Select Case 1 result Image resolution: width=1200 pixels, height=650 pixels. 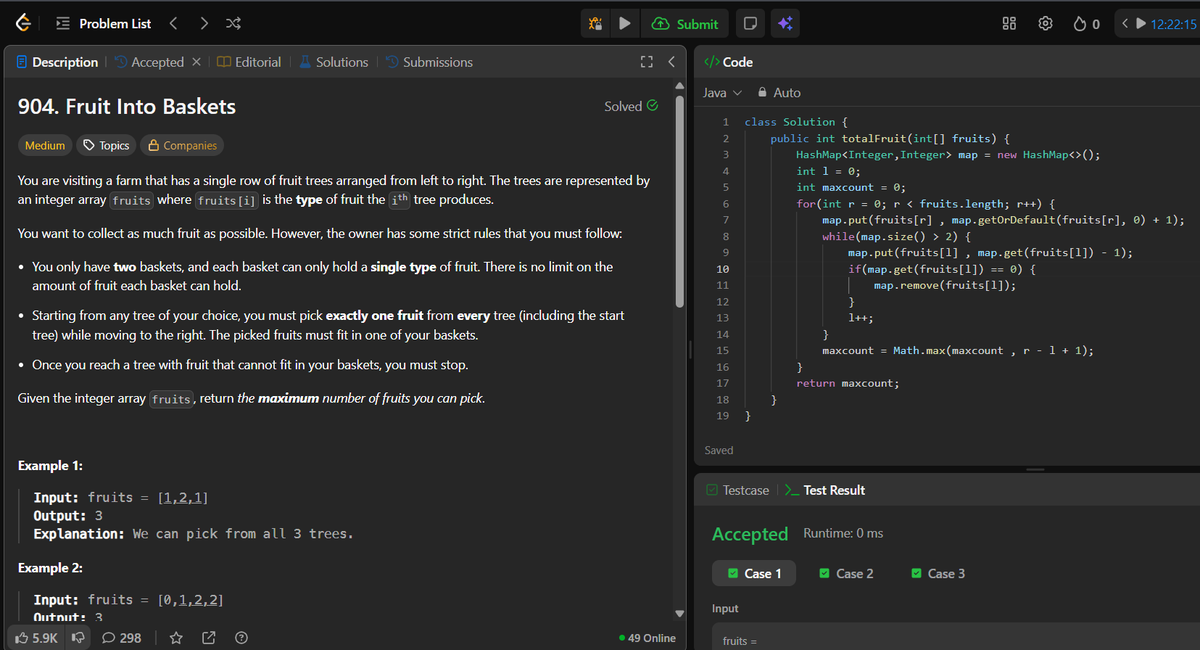(x=754, y=573)
